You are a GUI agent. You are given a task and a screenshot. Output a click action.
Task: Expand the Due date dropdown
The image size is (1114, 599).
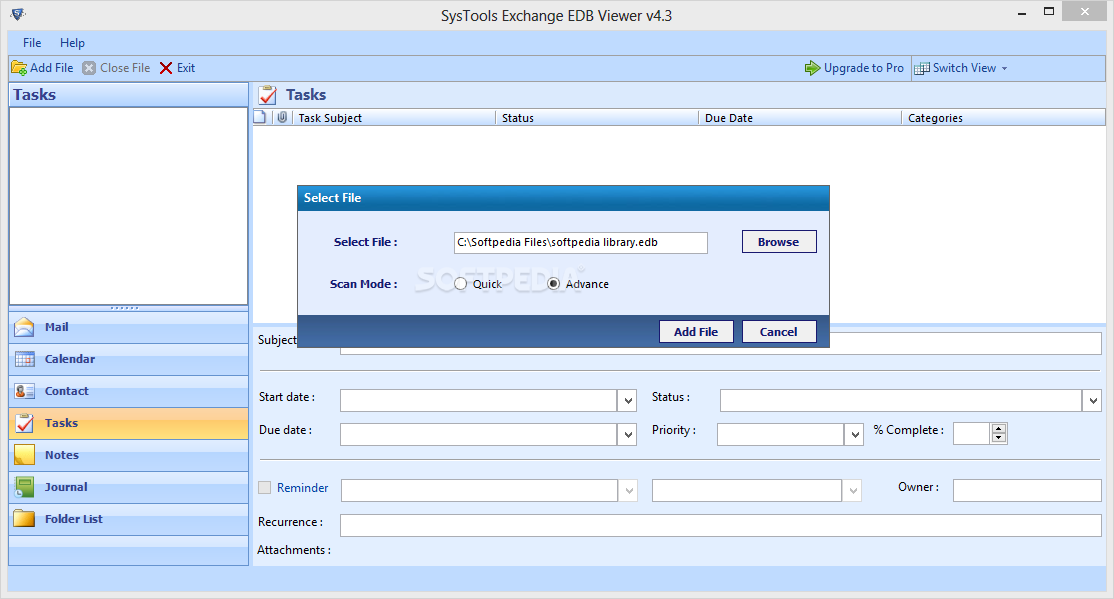click(x=627, y=434)
